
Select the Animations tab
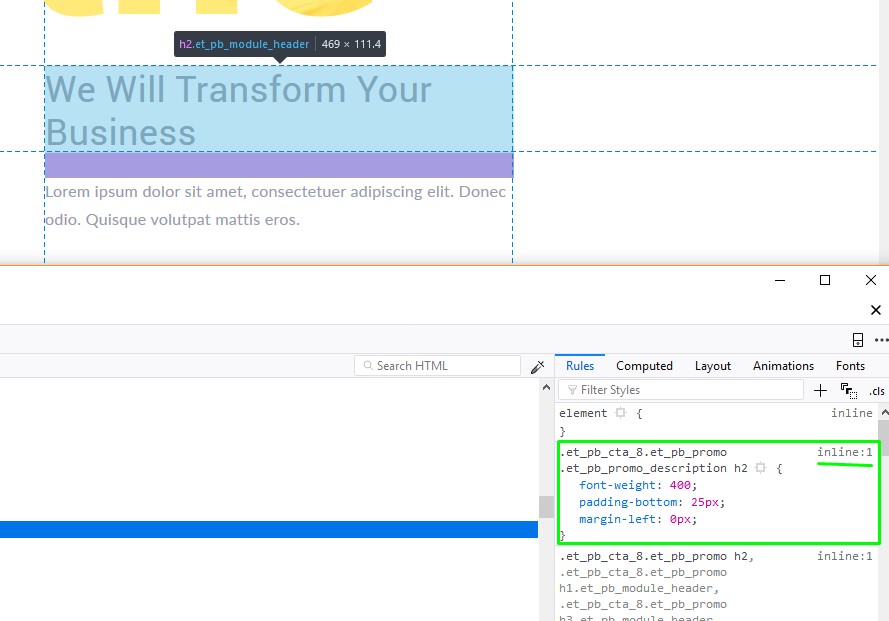click(x=783, y=366)
